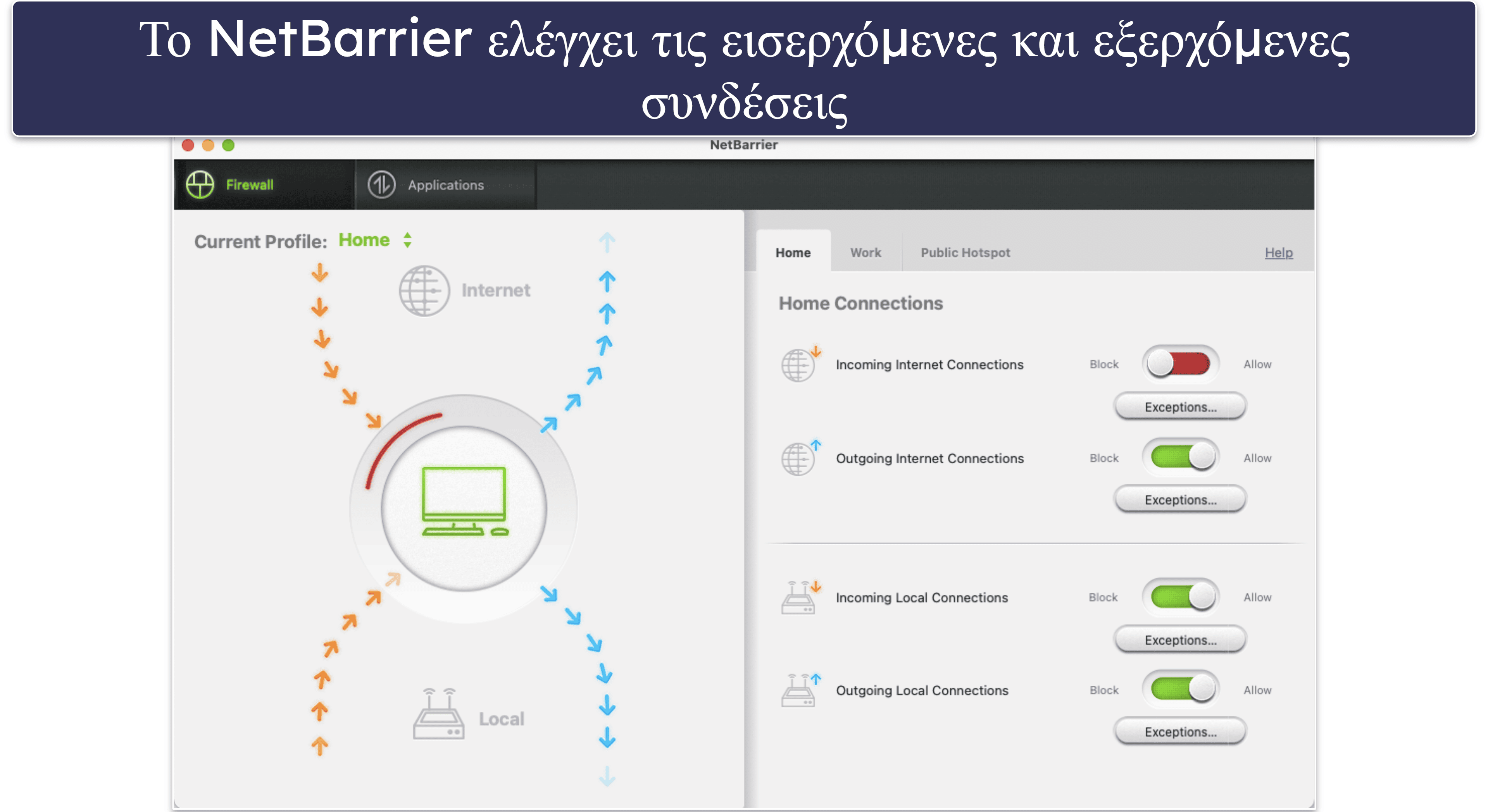The height and width of the screenshot is (812, 1488).
Task: Toggle Outgoing Internet Connections switch to Block
Action: point(1180,458)
